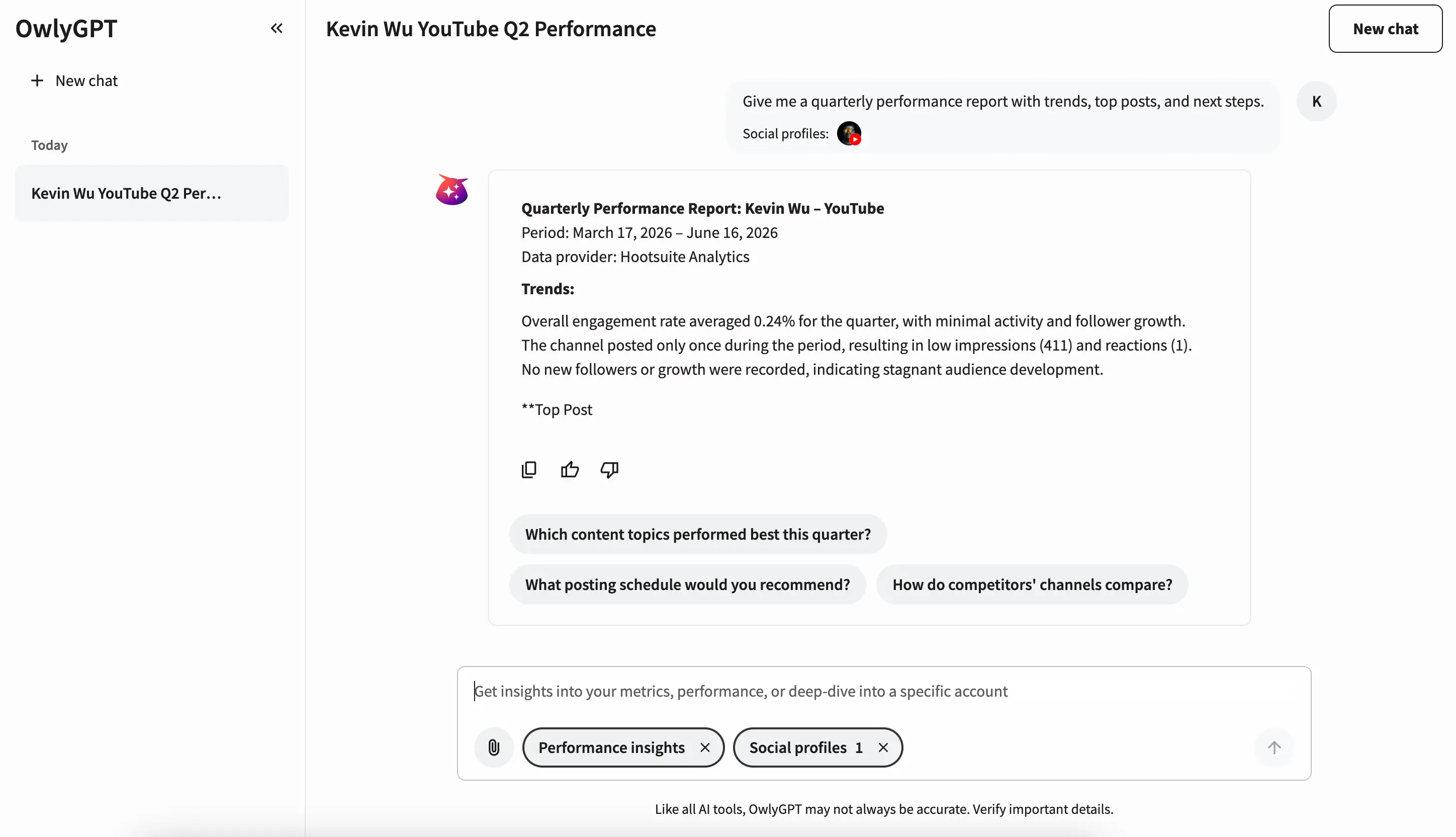Click the OwlyGPT assistant avatar
Screen dimensions: 1456x837
[x=451, y=190]
